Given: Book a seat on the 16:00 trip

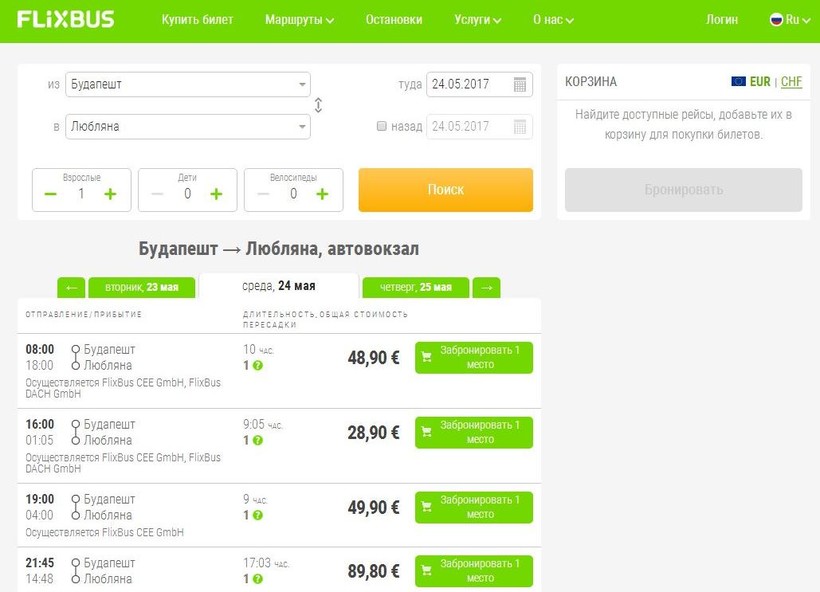Looking at the screenshot, I should pyautogui.click(x=473, y=432).
